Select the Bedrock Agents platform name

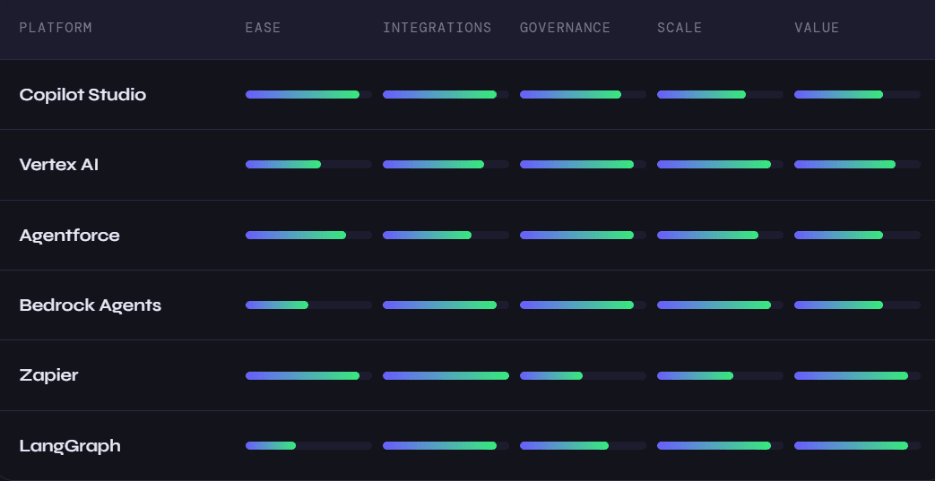pyautogui.click(x=90, y=305)
